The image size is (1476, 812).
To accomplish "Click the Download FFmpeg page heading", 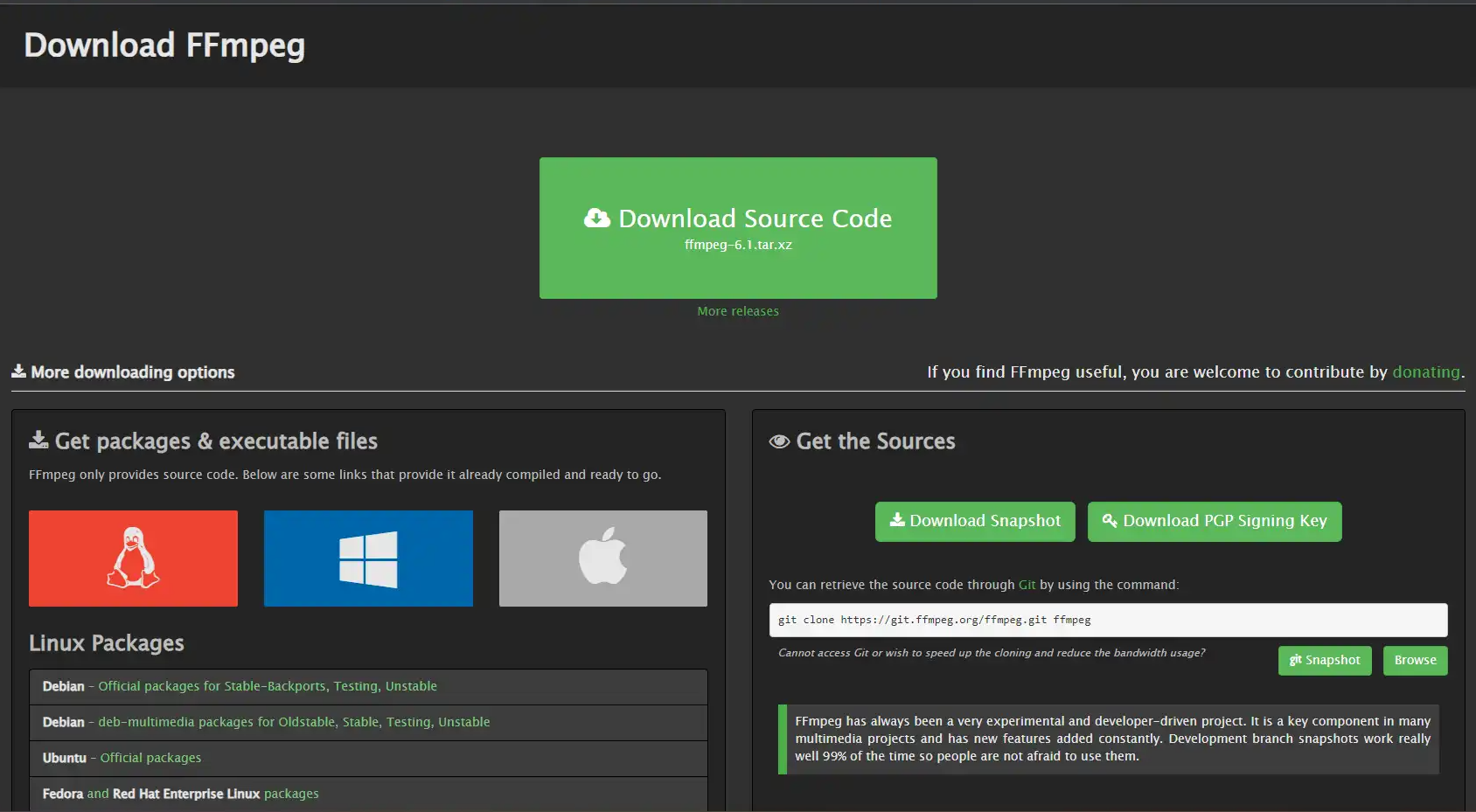I will 164,45.
